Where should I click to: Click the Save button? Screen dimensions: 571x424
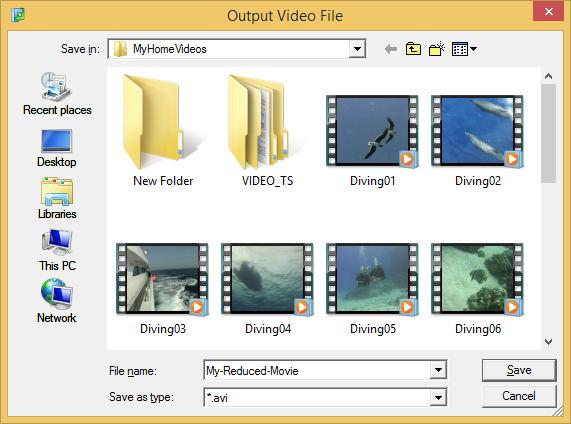tap(519, 370)
